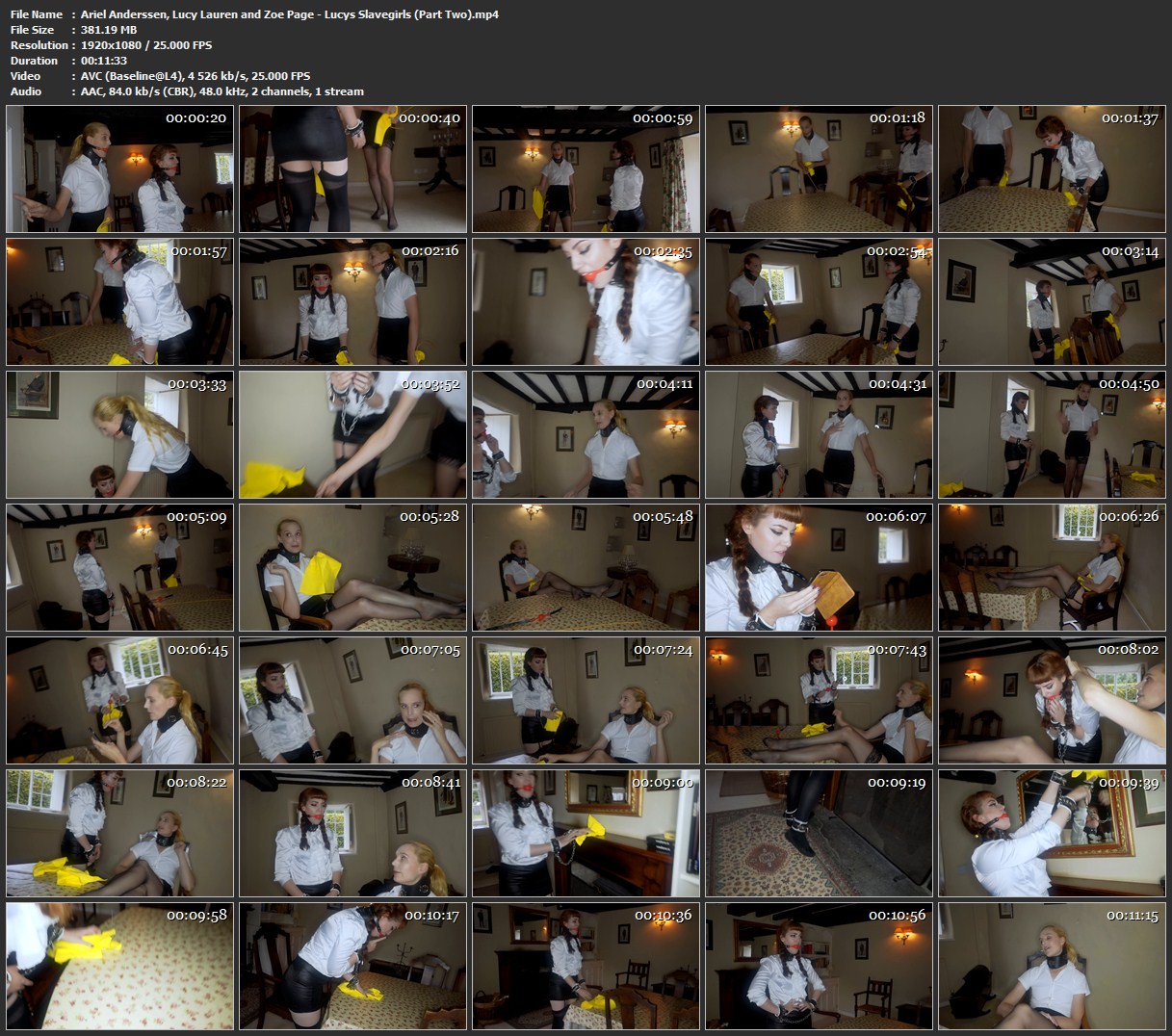
Task: Open the thumbnail at 00:03:14
Action: pos(1053,302)
